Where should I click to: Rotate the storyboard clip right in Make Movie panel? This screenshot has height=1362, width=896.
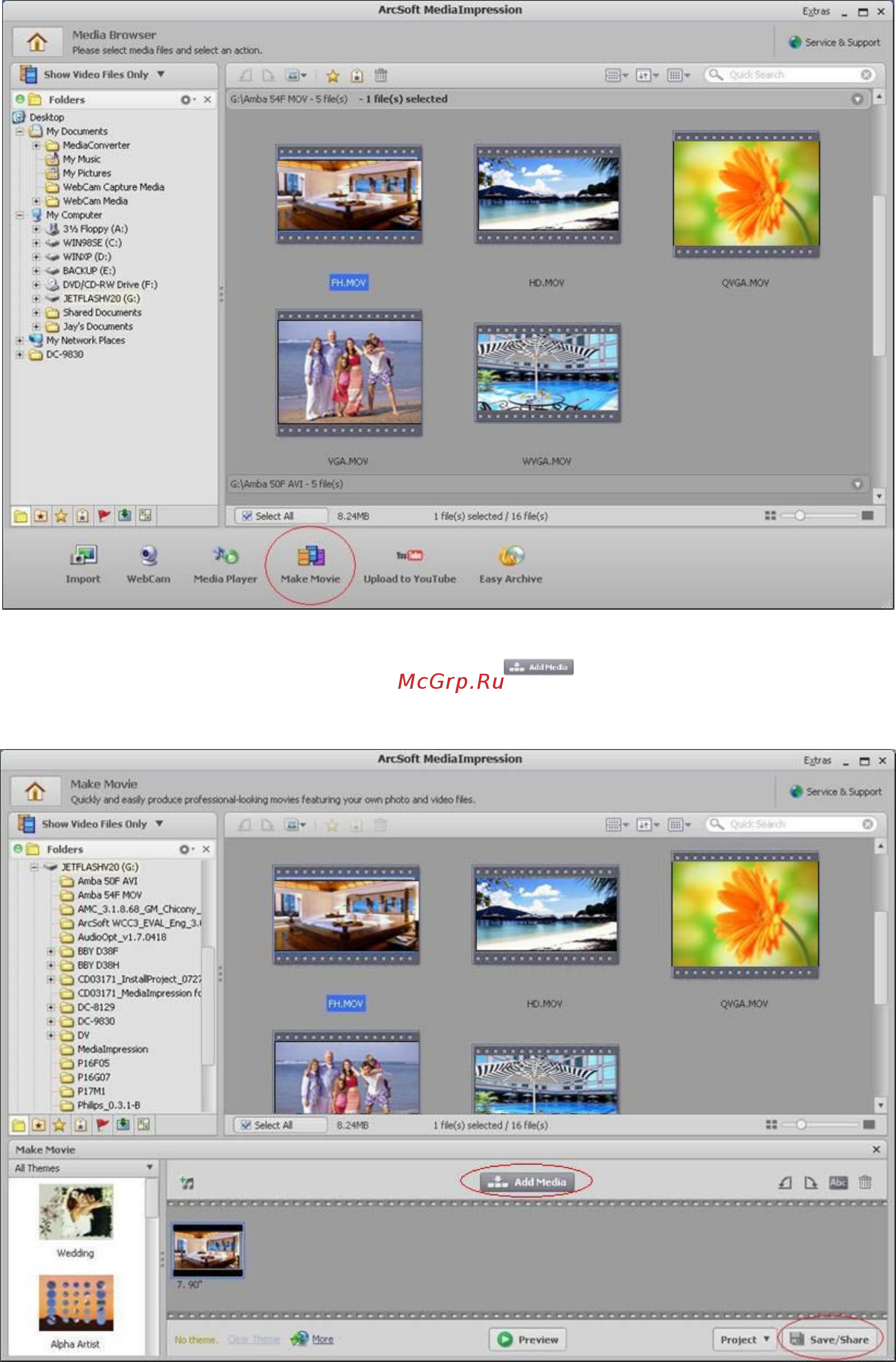(811, 1182)
